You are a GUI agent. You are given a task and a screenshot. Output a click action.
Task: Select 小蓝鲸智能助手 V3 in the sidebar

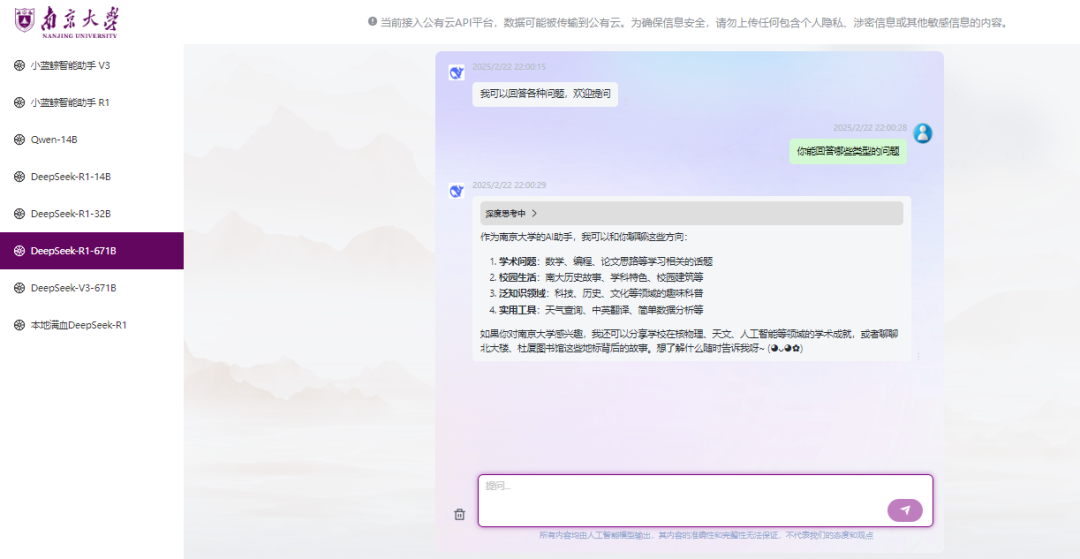pyautogui.click(x=92, y=65)
